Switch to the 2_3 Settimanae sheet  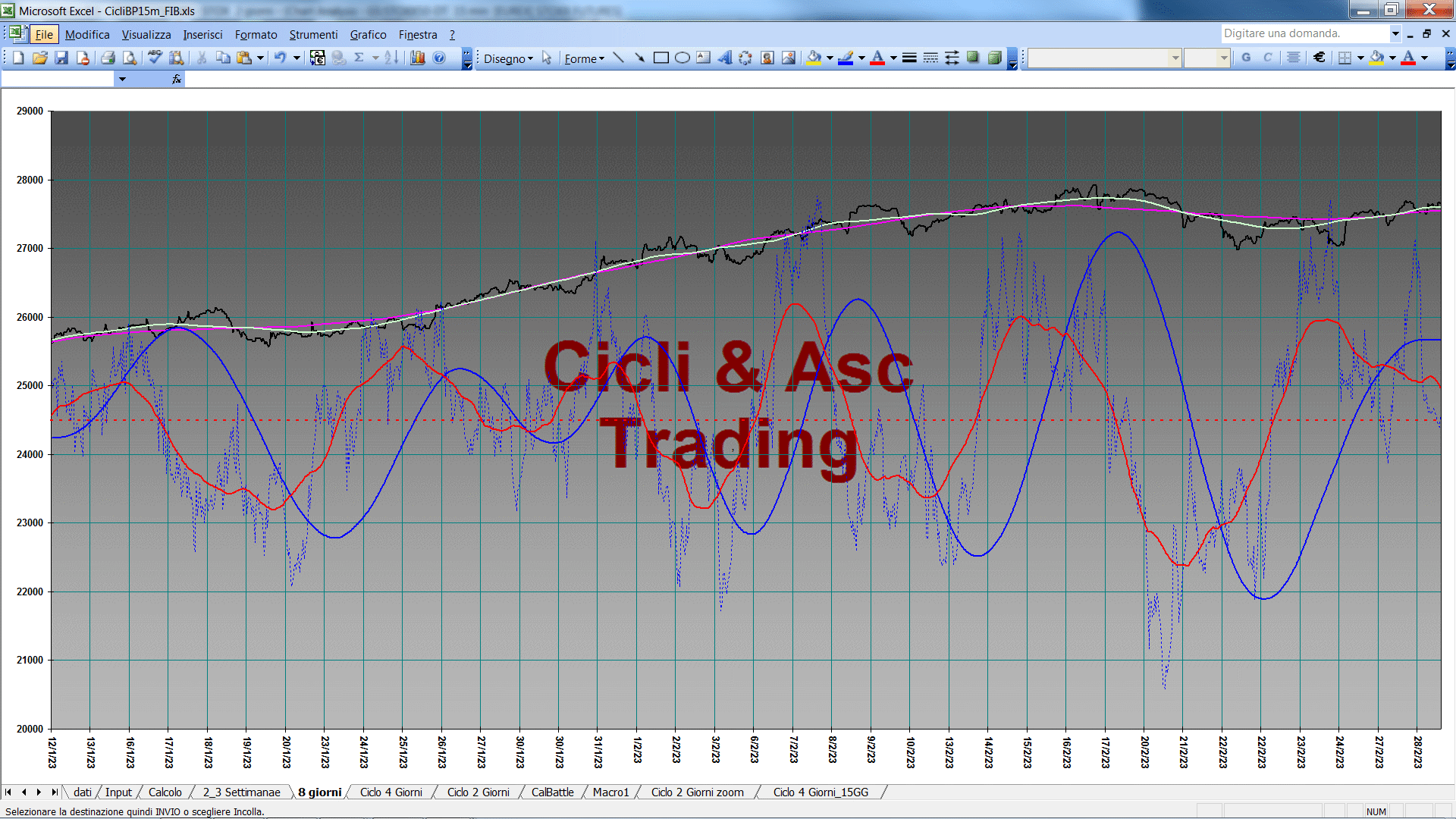pyautogui.click(x=241, y=792)
